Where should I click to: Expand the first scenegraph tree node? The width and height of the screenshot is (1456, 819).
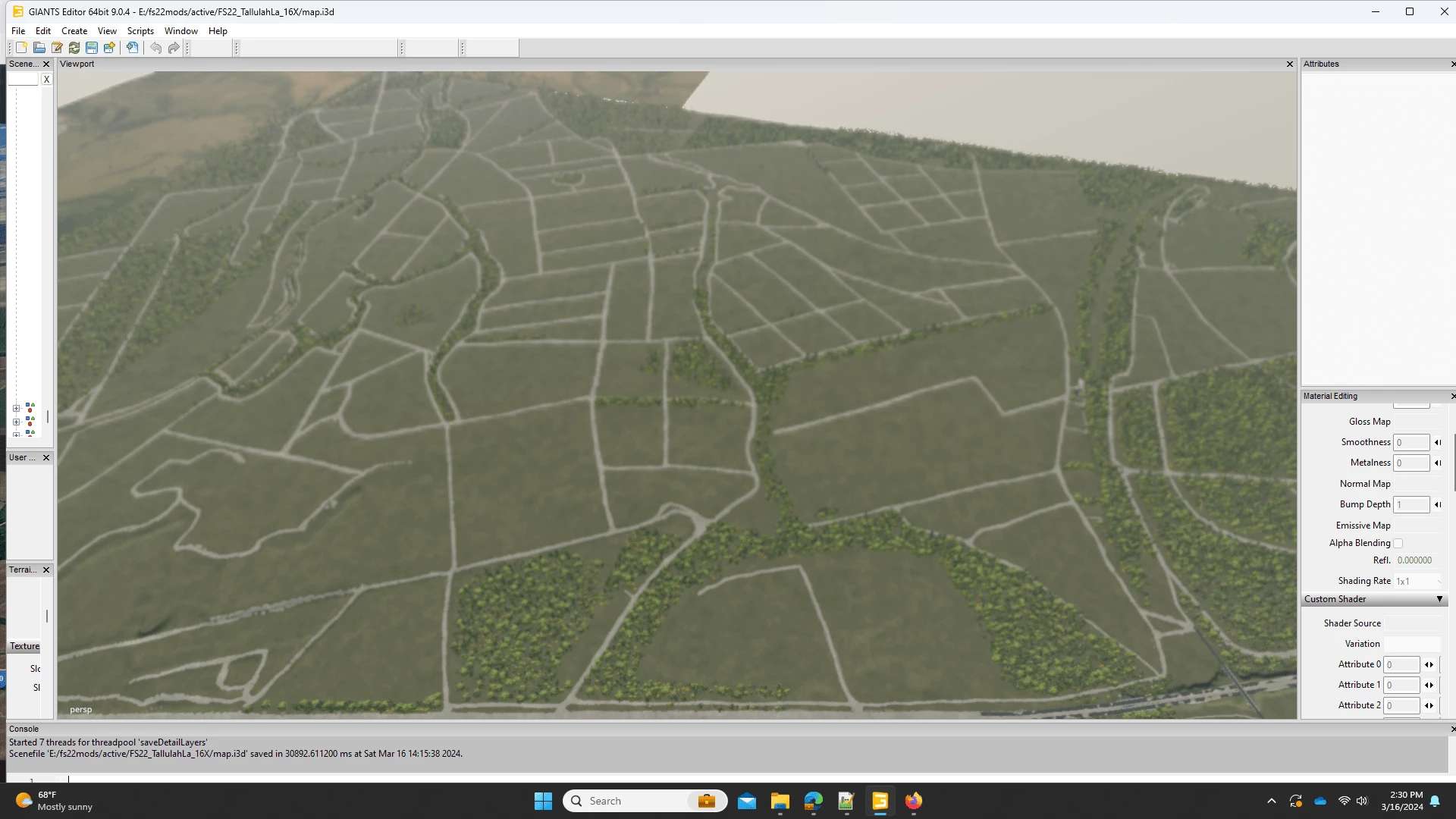pyautogui.click(x=16, y=409)
